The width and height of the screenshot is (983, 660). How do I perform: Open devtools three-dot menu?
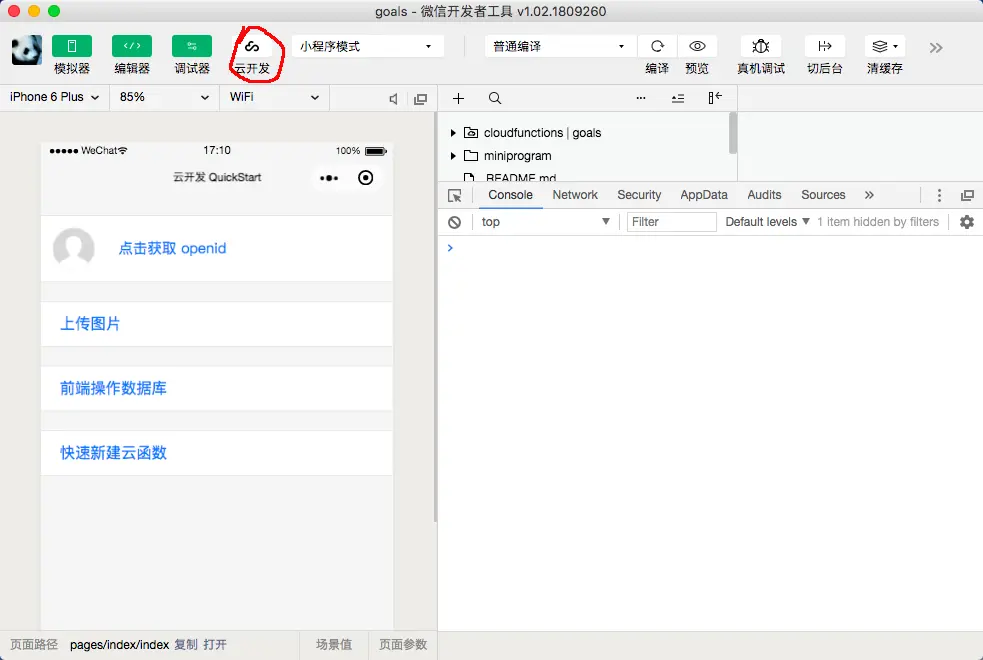pos(939,196)
